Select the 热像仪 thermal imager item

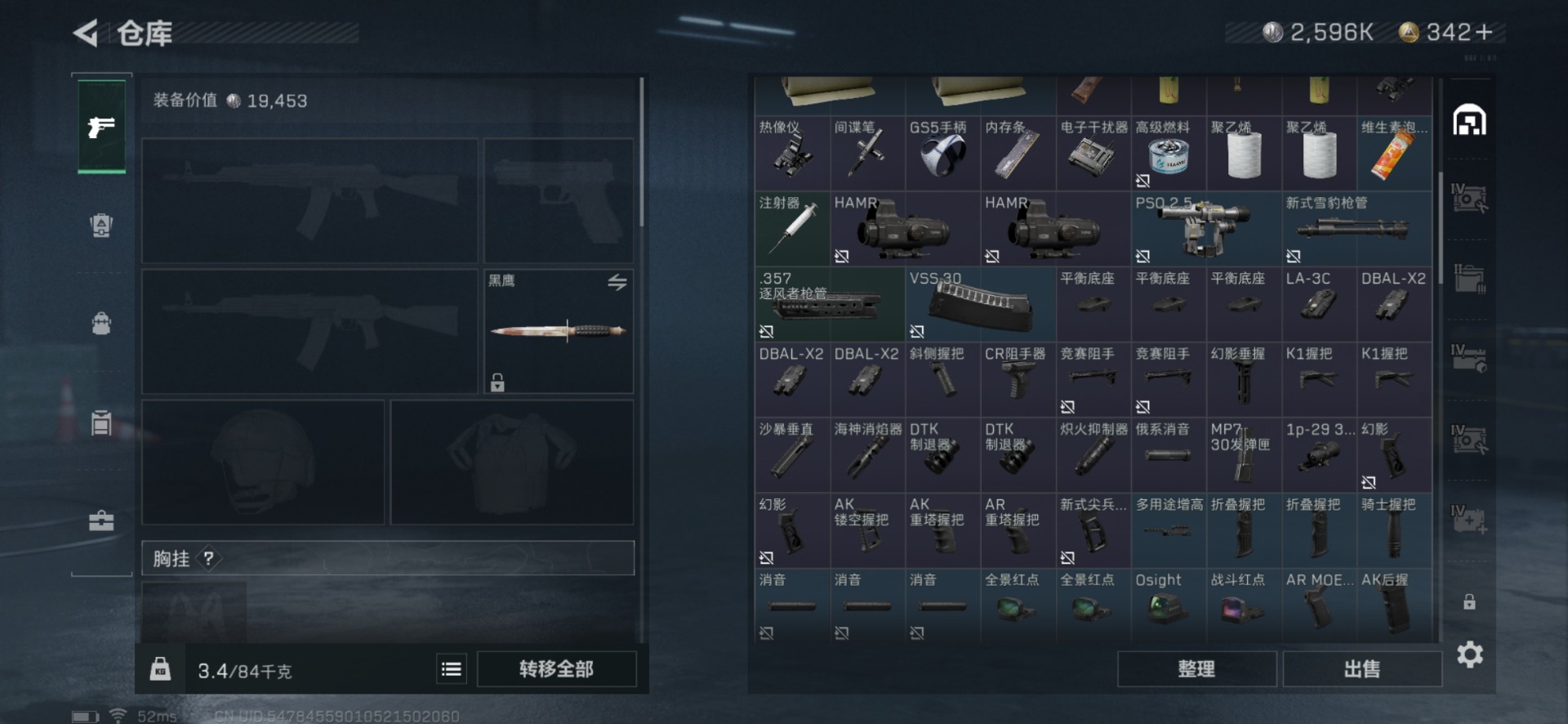coord(792,153)
